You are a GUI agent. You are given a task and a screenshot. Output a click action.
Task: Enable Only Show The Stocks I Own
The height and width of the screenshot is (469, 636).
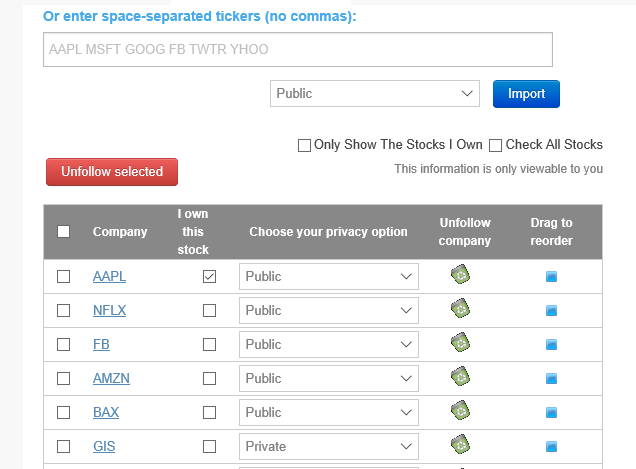click(304, 145)
